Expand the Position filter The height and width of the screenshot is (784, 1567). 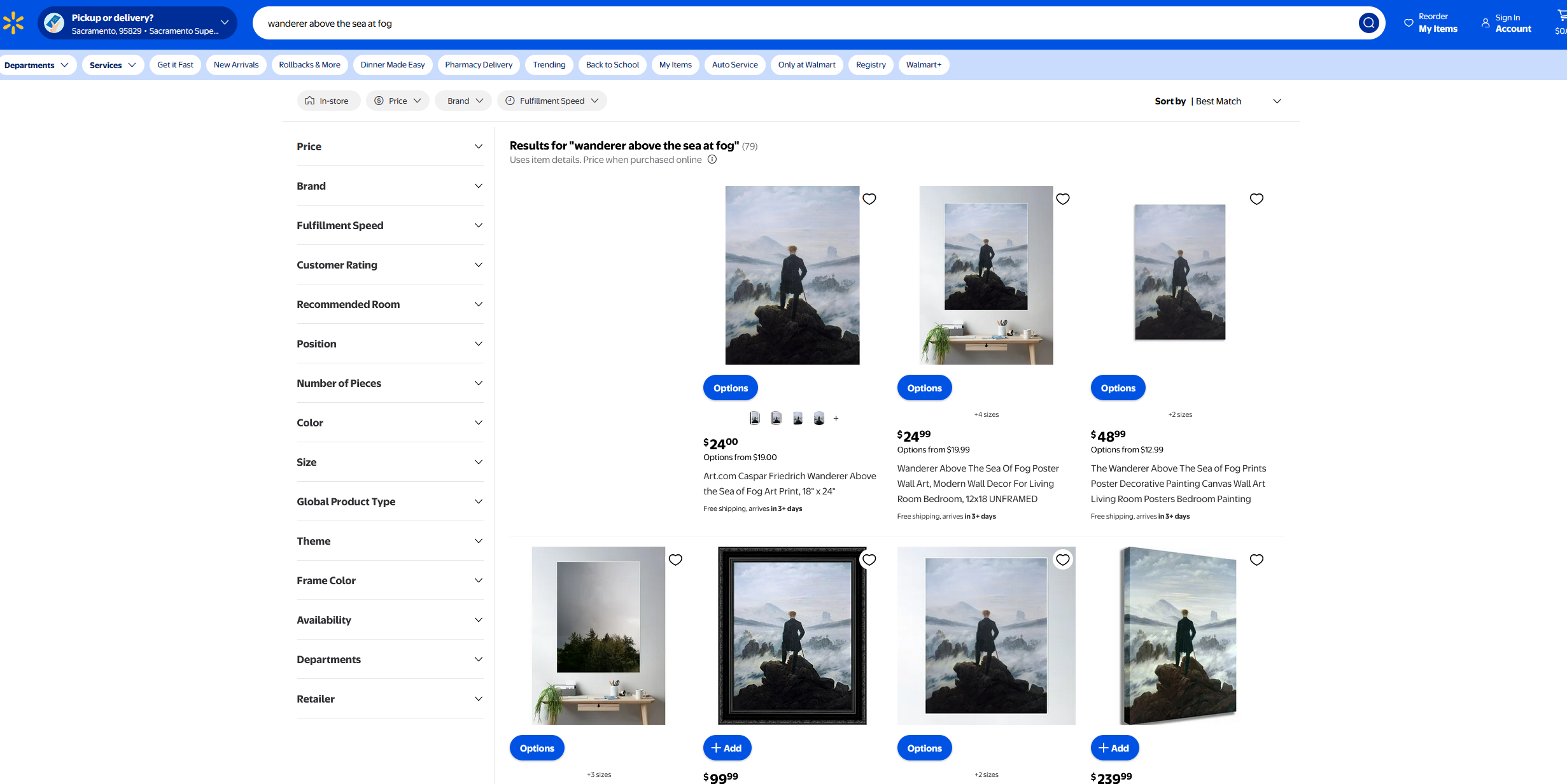390,344
